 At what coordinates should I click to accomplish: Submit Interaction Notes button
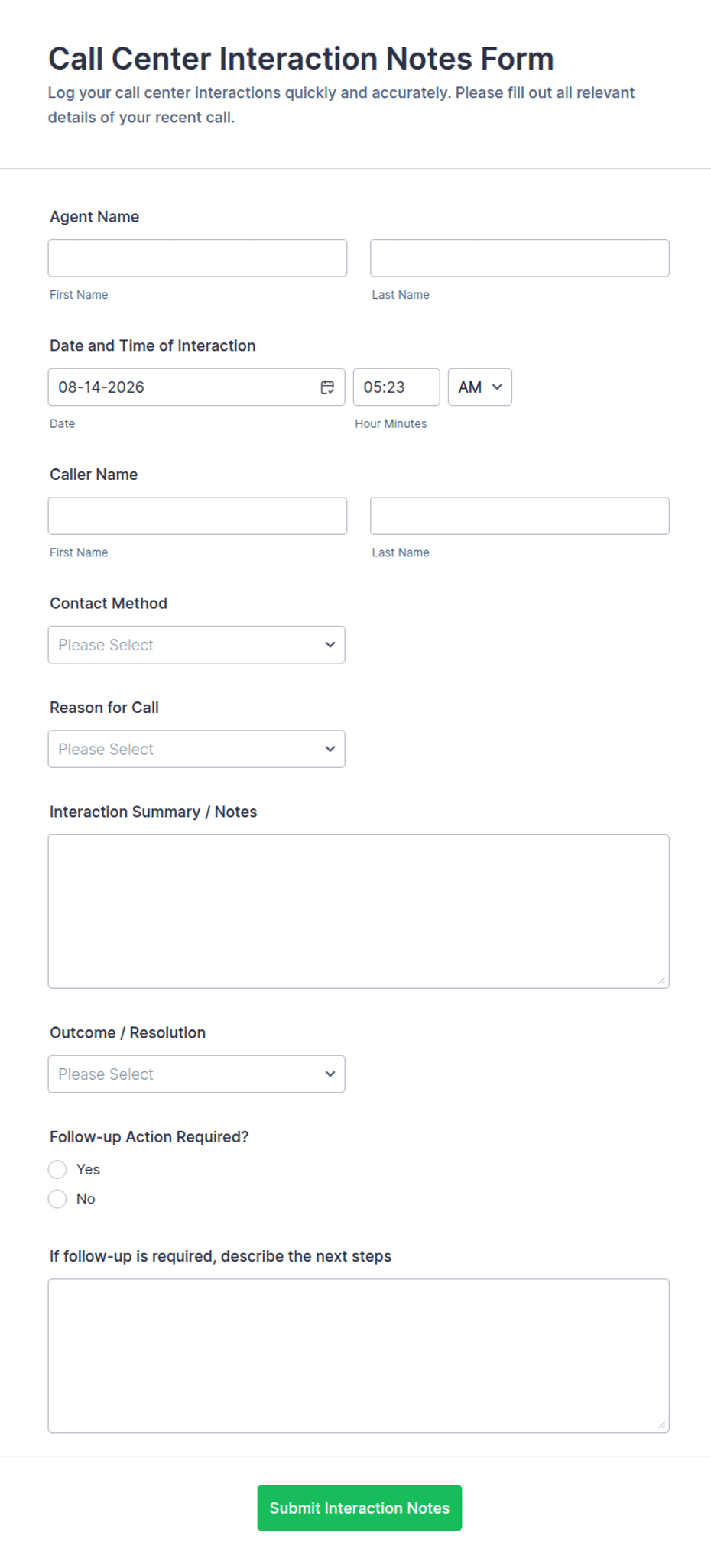pos(359,1508)
